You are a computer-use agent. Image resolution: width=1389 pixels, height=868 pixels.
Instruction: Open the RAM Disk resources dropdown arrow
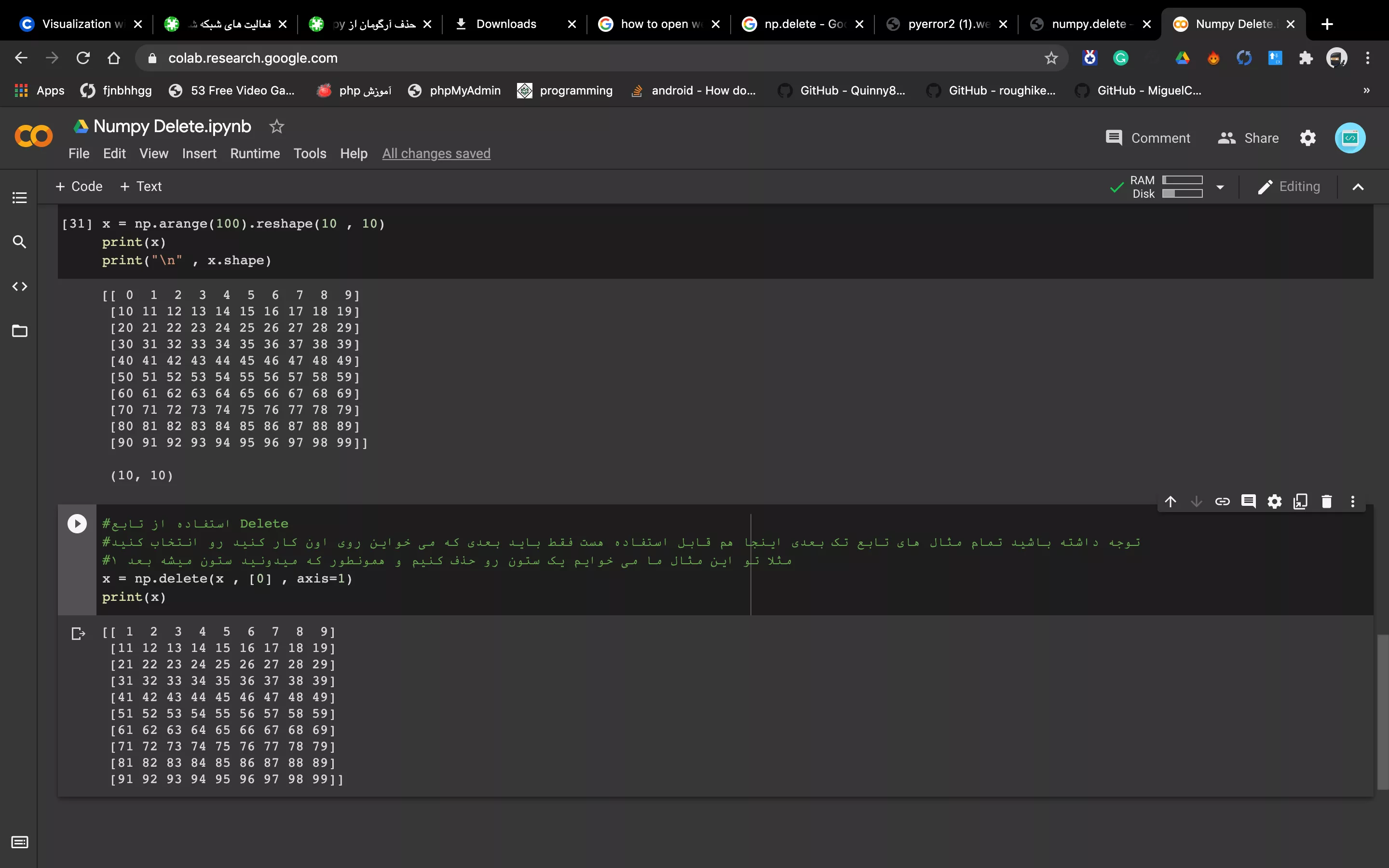[1220, 187]
